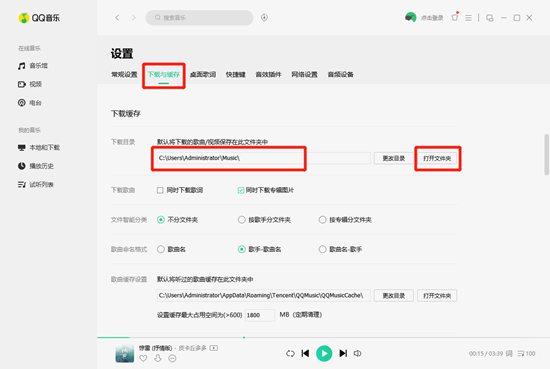This screenshot has width=550, height=369.
Task: Open the skin/theme shirt icon
Action: coord(455,17)
